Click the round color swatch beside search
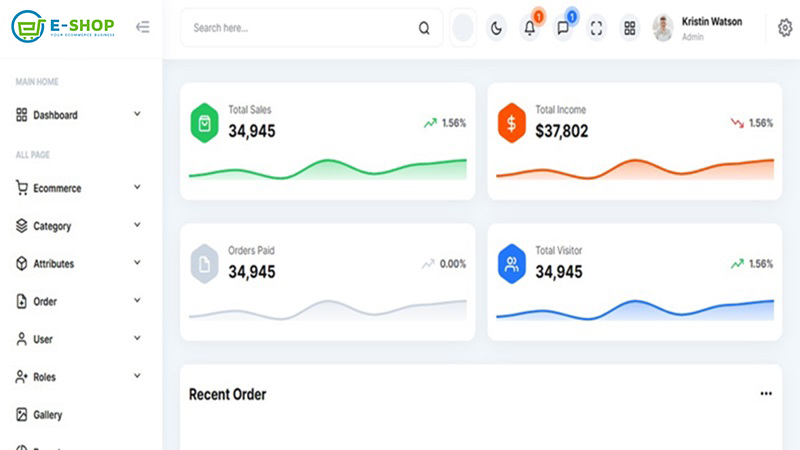The image size is (800, 450). (x=463, y=28)
